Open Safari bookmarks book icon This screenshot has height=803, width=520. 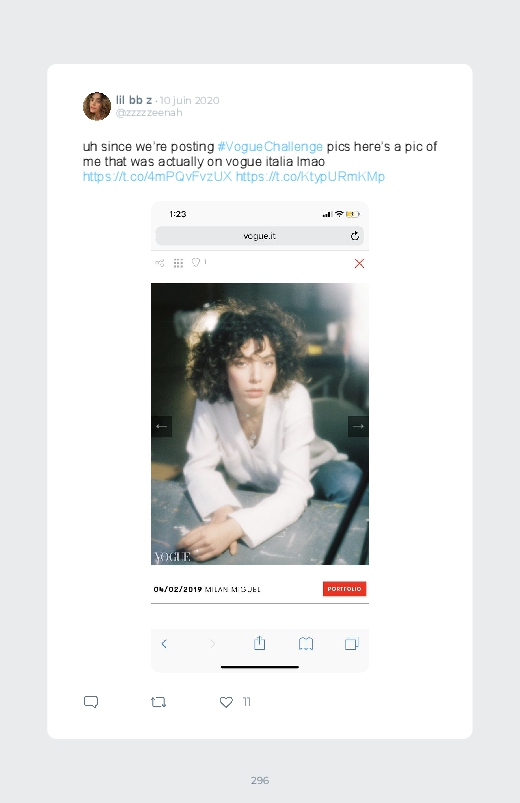point(306,644)
